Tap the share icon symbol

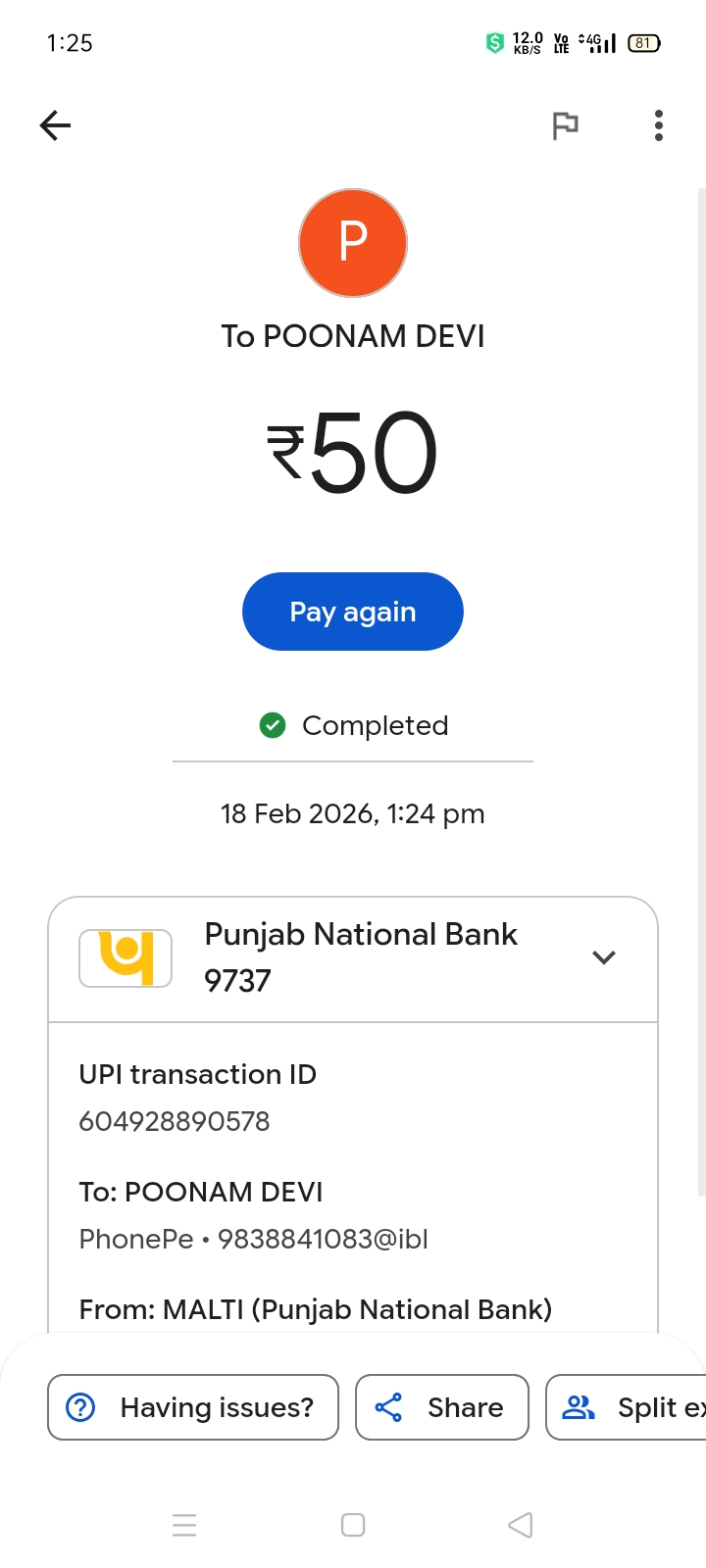pyautogui.click(x=388, y=1407)
